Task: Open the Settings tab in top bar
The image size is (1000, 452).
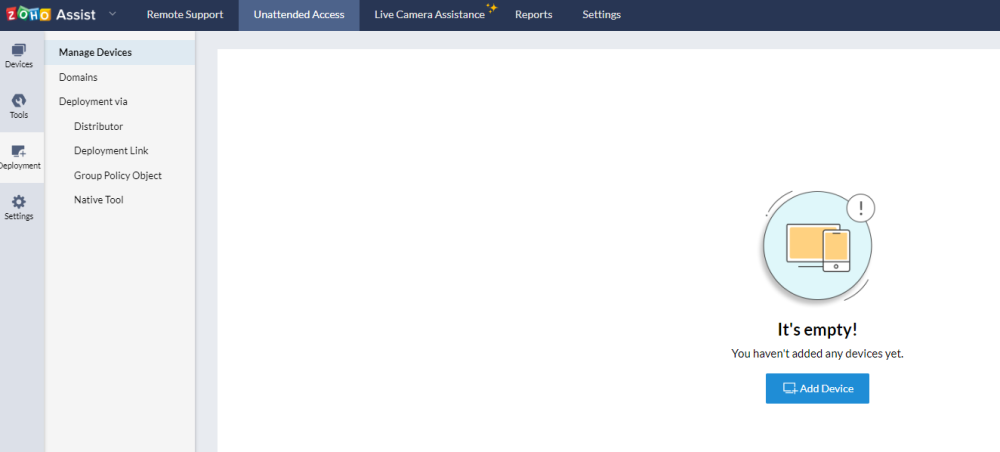Action: [601, 15]
